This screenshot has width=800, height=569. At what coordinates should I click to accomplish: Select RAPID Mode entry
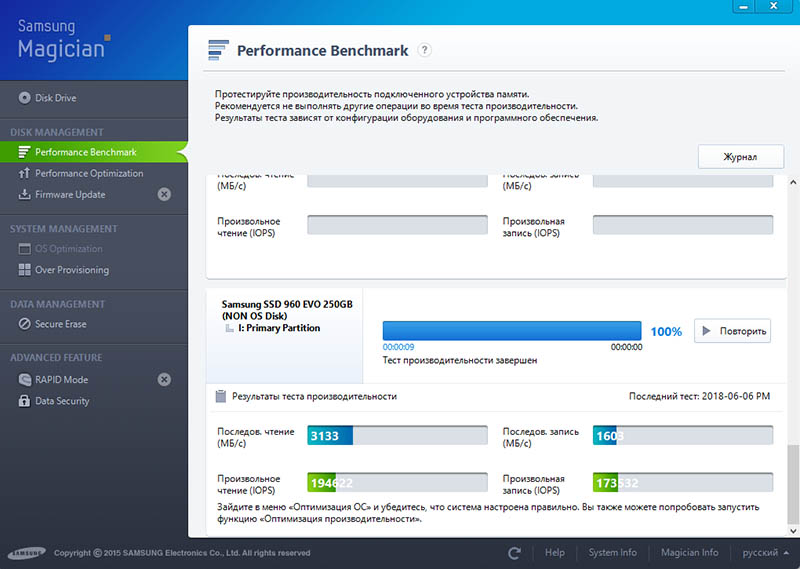(x=61, y=379)
